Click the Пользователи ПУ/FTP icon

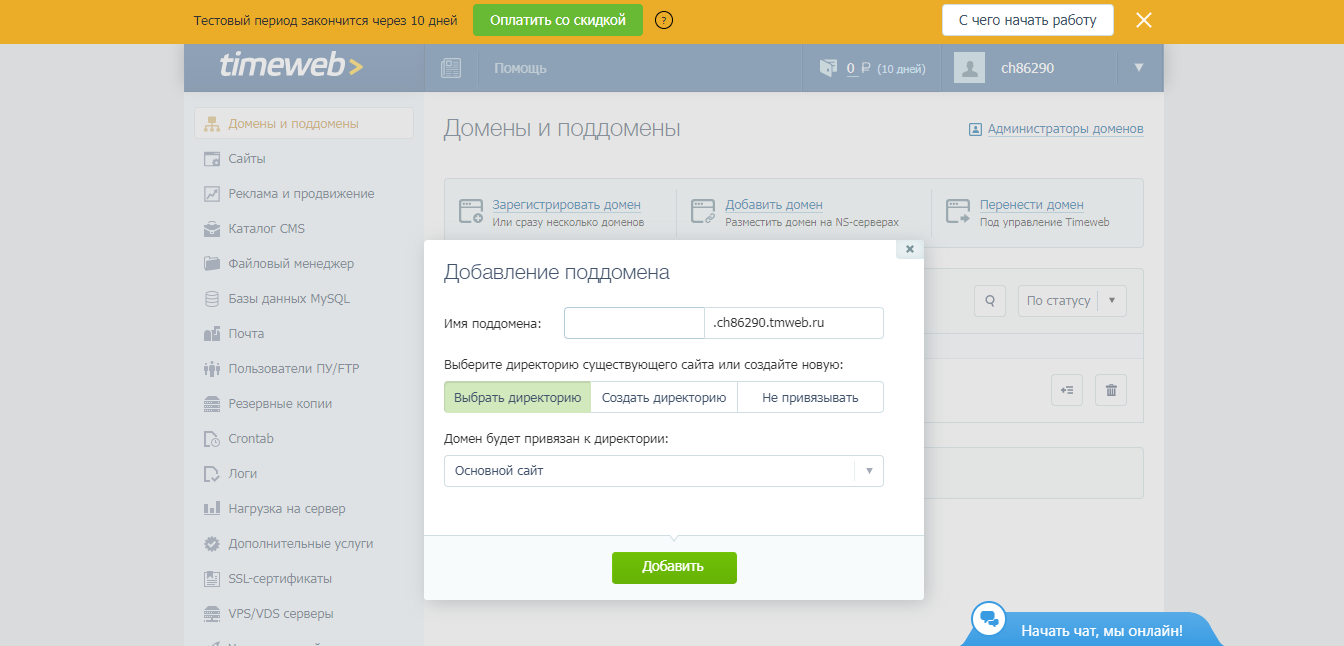212,368
